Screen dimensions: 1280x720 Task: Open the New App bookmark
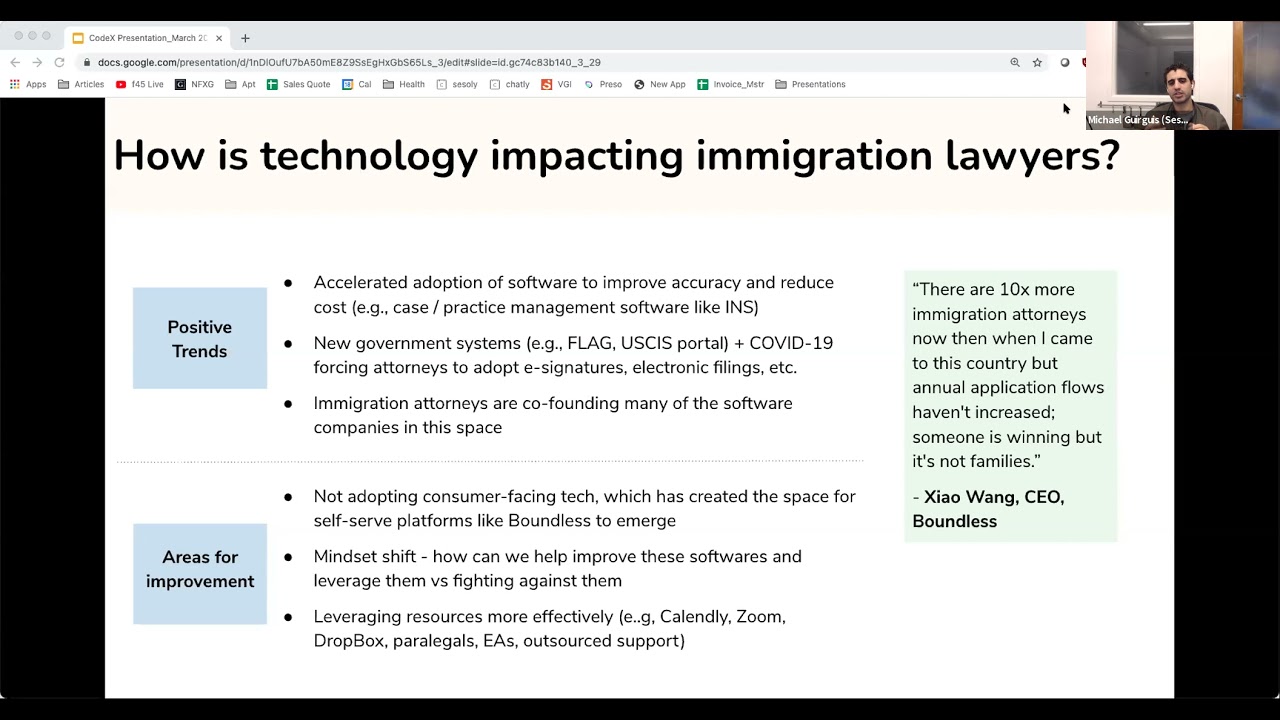660,84
